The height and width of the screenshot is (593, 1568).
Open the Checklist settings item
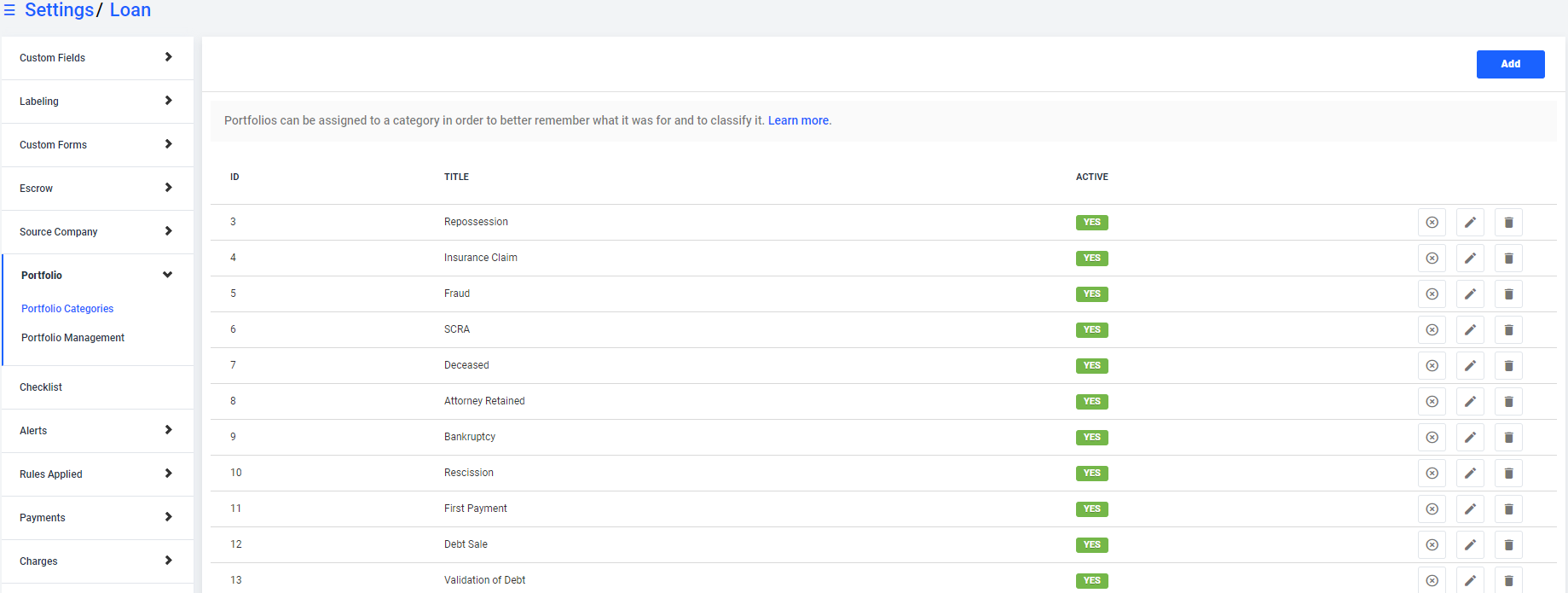point(97,387)
